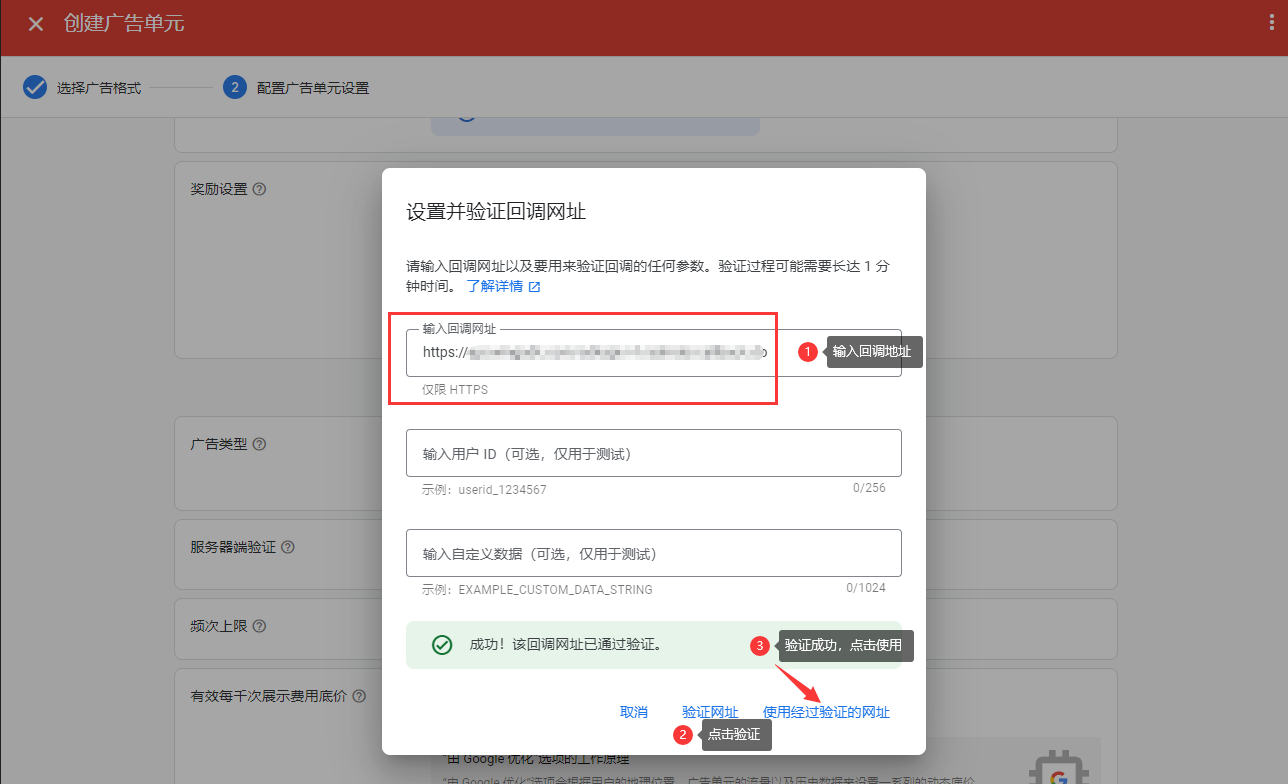Image resolution: width=1288 pixels, height=784 pixels.
Task: Select the 配置广告单元设置 step label
Action: pos(313,88)
